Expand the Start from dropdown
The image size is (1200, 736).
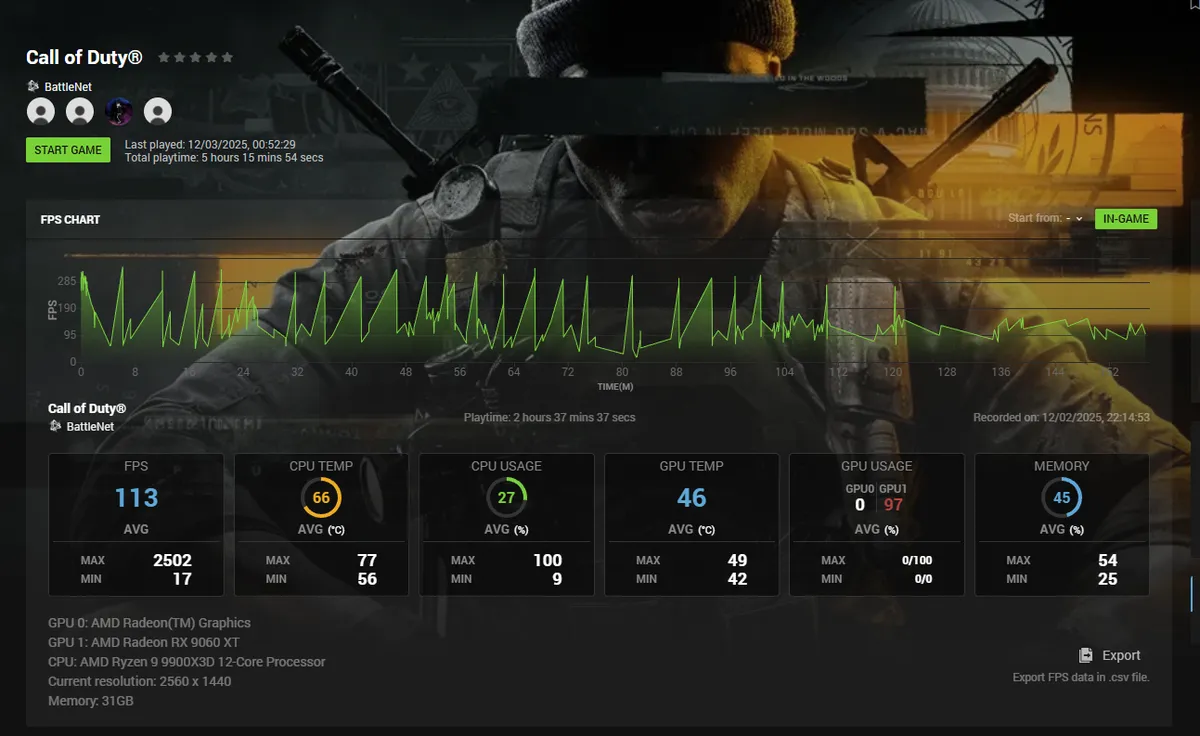(1074, 219)
